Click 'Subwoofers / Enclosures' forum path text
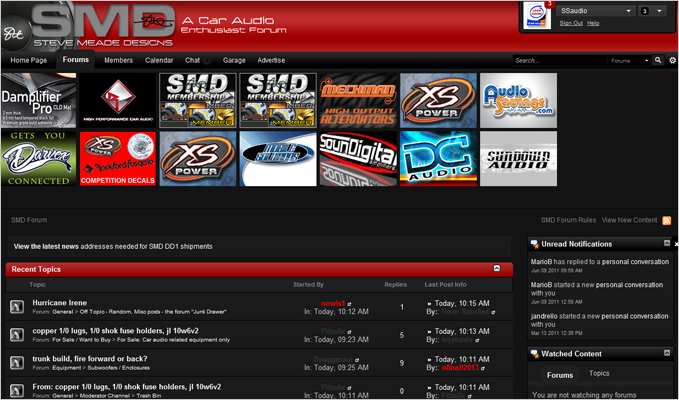This screenshot has height=400, width=679. tap(119, 368)
